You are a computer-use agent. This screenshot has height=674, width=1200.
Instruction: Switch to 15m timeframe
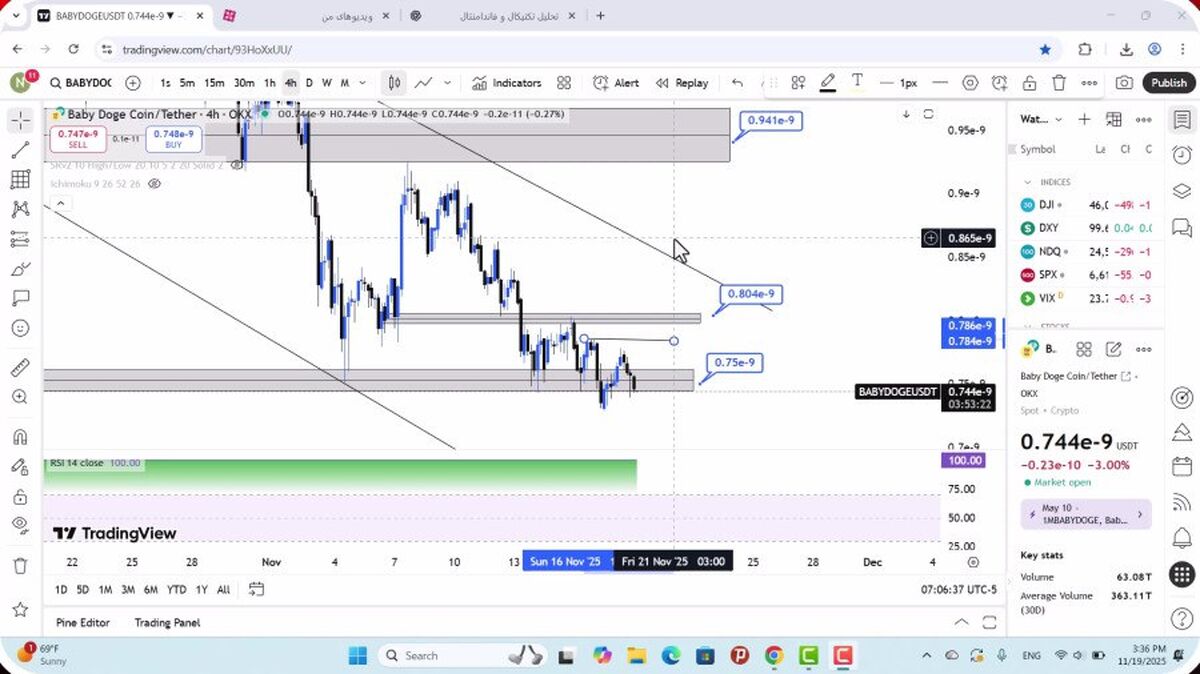pos(214,83)
